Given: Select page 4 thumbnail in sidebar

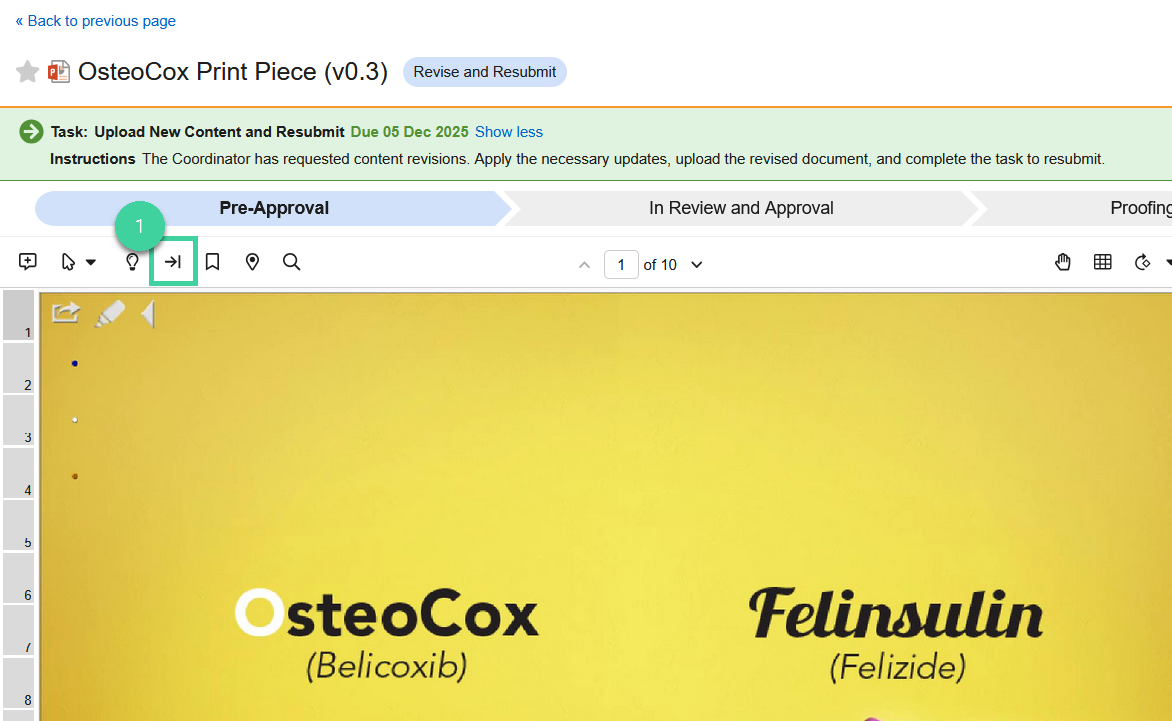Looking at the screenshot, I should (18, 470).
